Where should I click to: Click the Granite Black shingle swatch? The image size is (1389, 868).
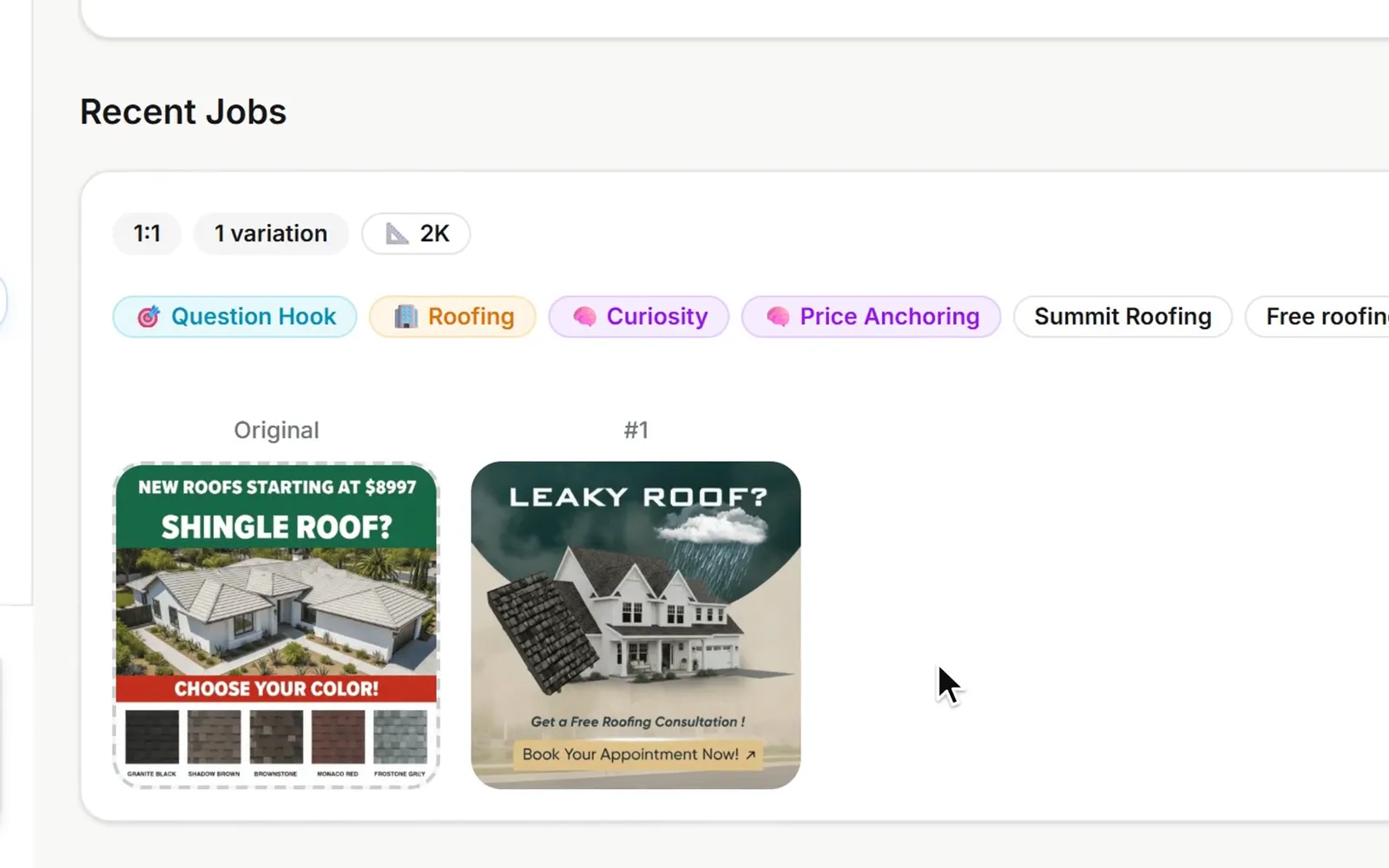tap(152, 737)
